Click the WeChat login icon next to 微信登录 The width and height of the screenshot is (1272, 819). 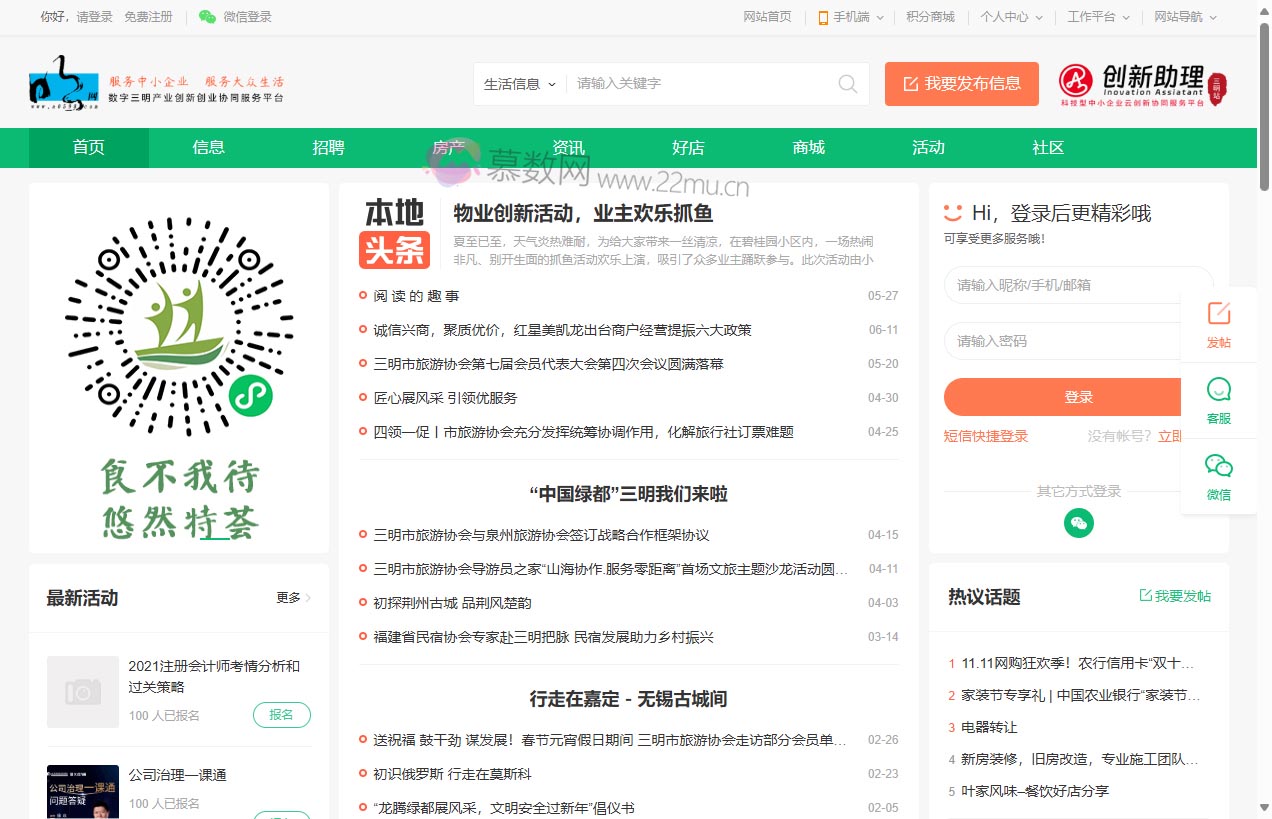pyautogui.click(x=207, y=17)
